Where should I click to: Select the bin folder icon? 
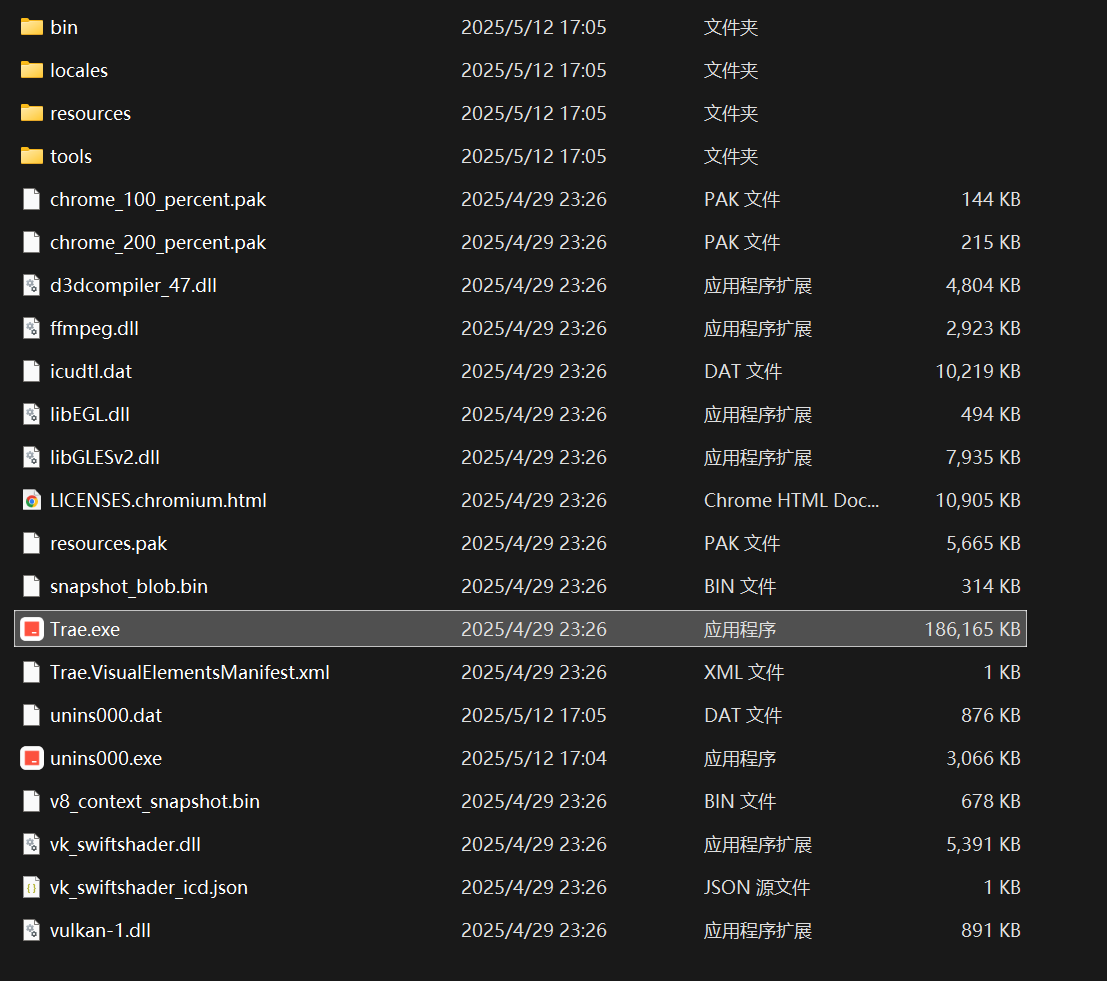click(32, 27)
